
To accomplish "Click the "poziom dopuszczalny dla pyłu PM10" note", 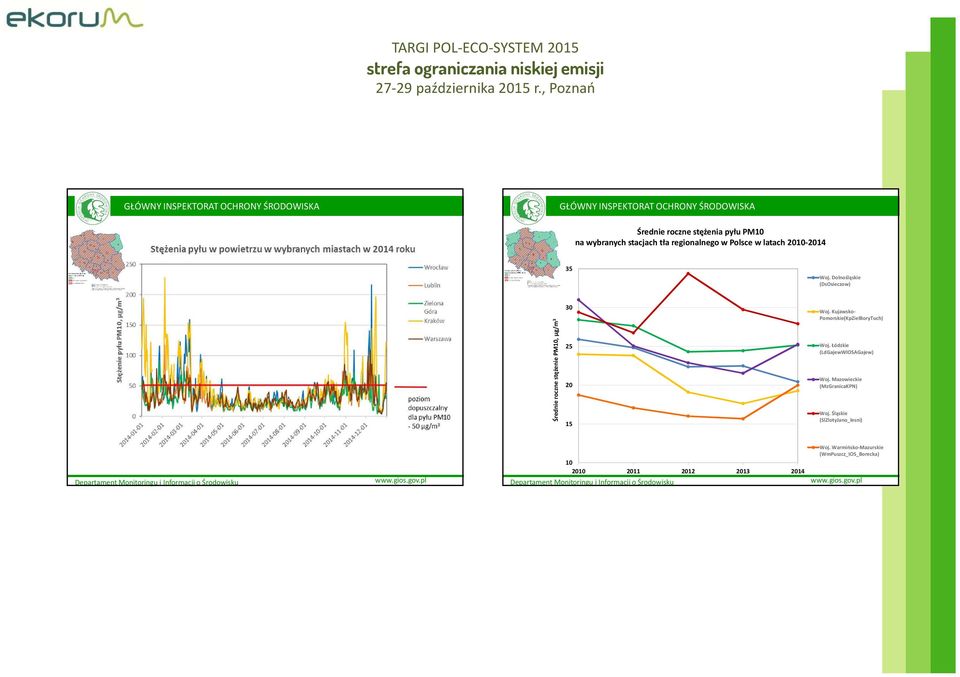I will coord(429,412).
